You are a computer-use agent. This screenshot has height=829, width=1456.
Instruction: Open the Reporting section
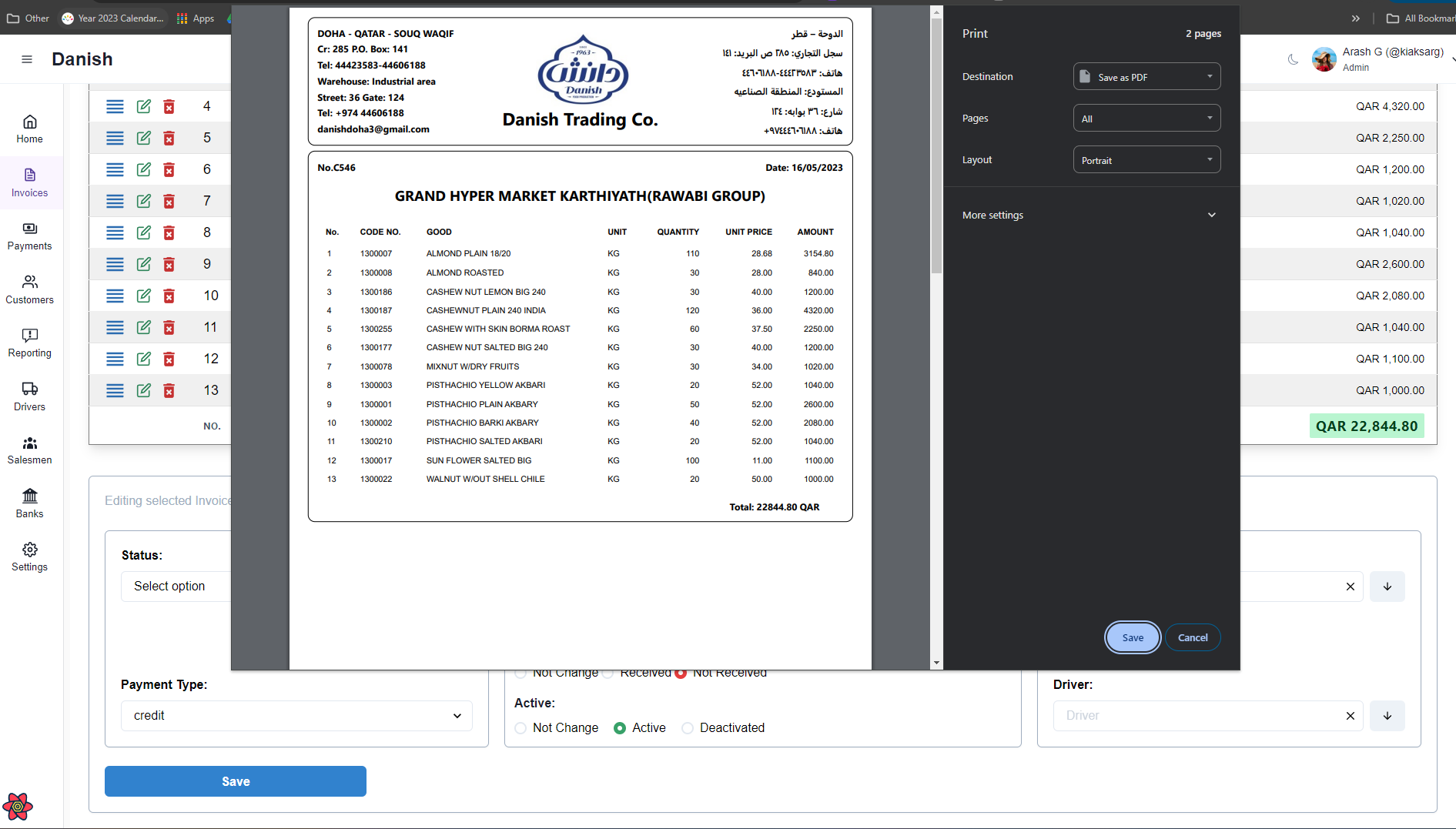29,343
